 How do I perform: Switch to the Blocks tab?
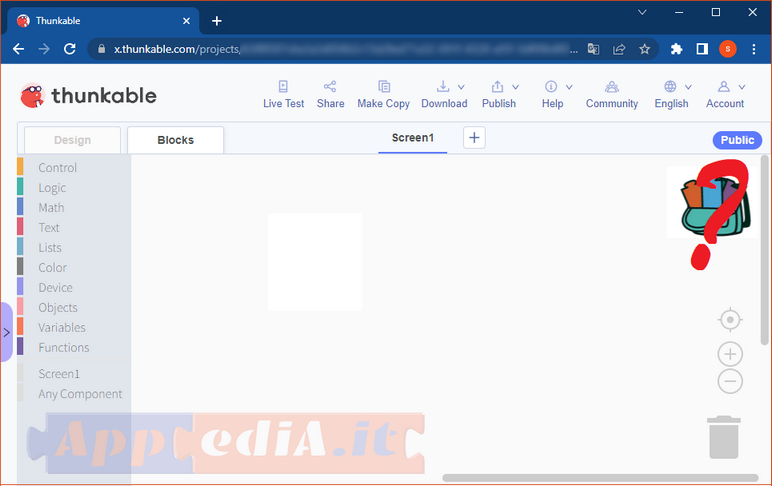[175, 140]
